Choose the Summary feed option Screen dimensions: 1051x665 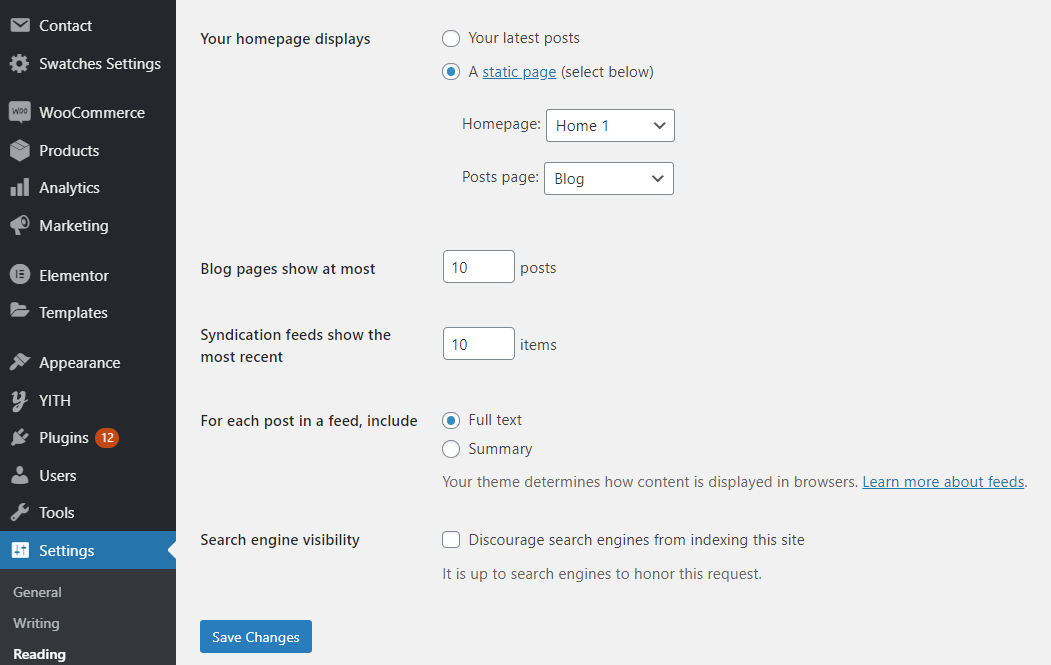click(451, 448)
